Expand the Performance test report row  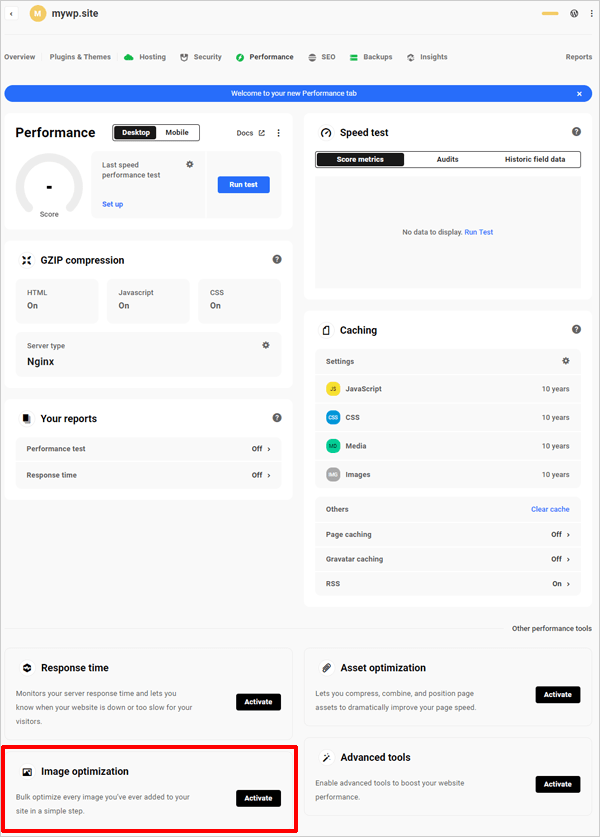pyautogui.click(x=266, y=448)
